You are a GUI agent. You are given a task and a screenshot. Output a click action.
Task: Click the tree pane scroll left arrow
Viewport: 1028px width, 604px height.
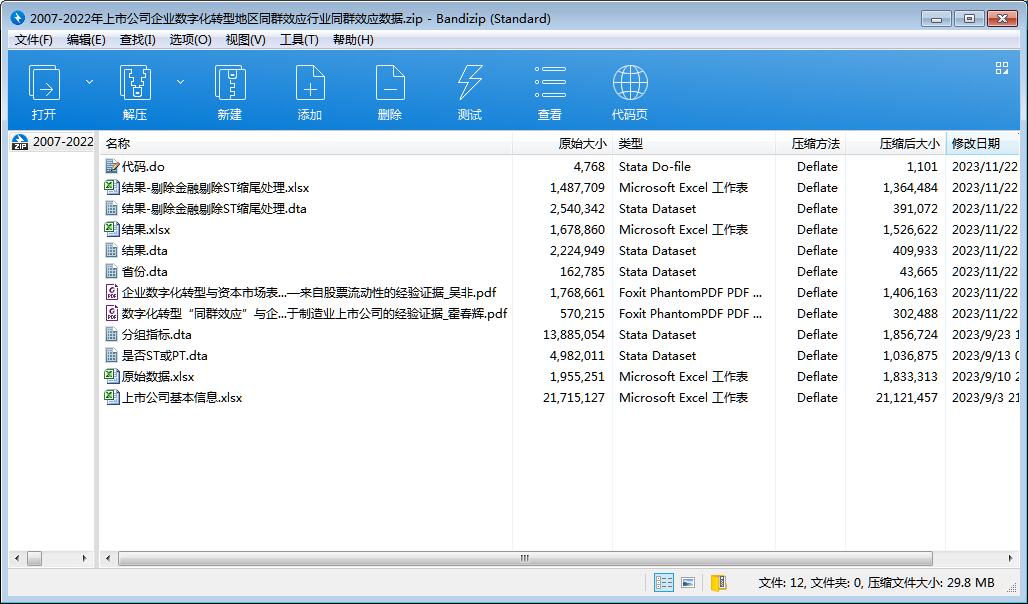pyautogui.click(x=17, y=559)
